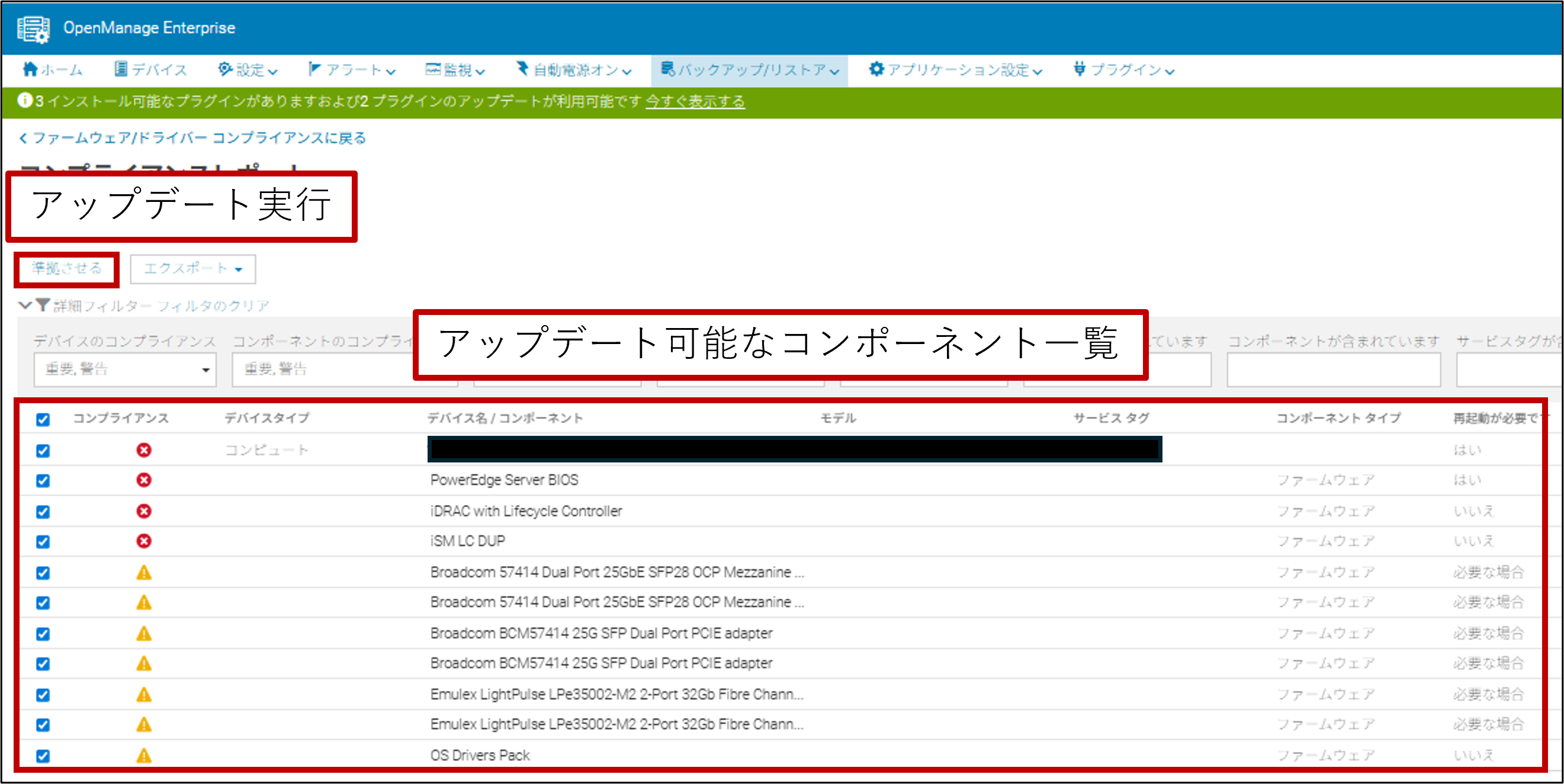The image size is (1564, 784).
Task: Click warning icon for OS Drivers Pack
Action: 144,756
